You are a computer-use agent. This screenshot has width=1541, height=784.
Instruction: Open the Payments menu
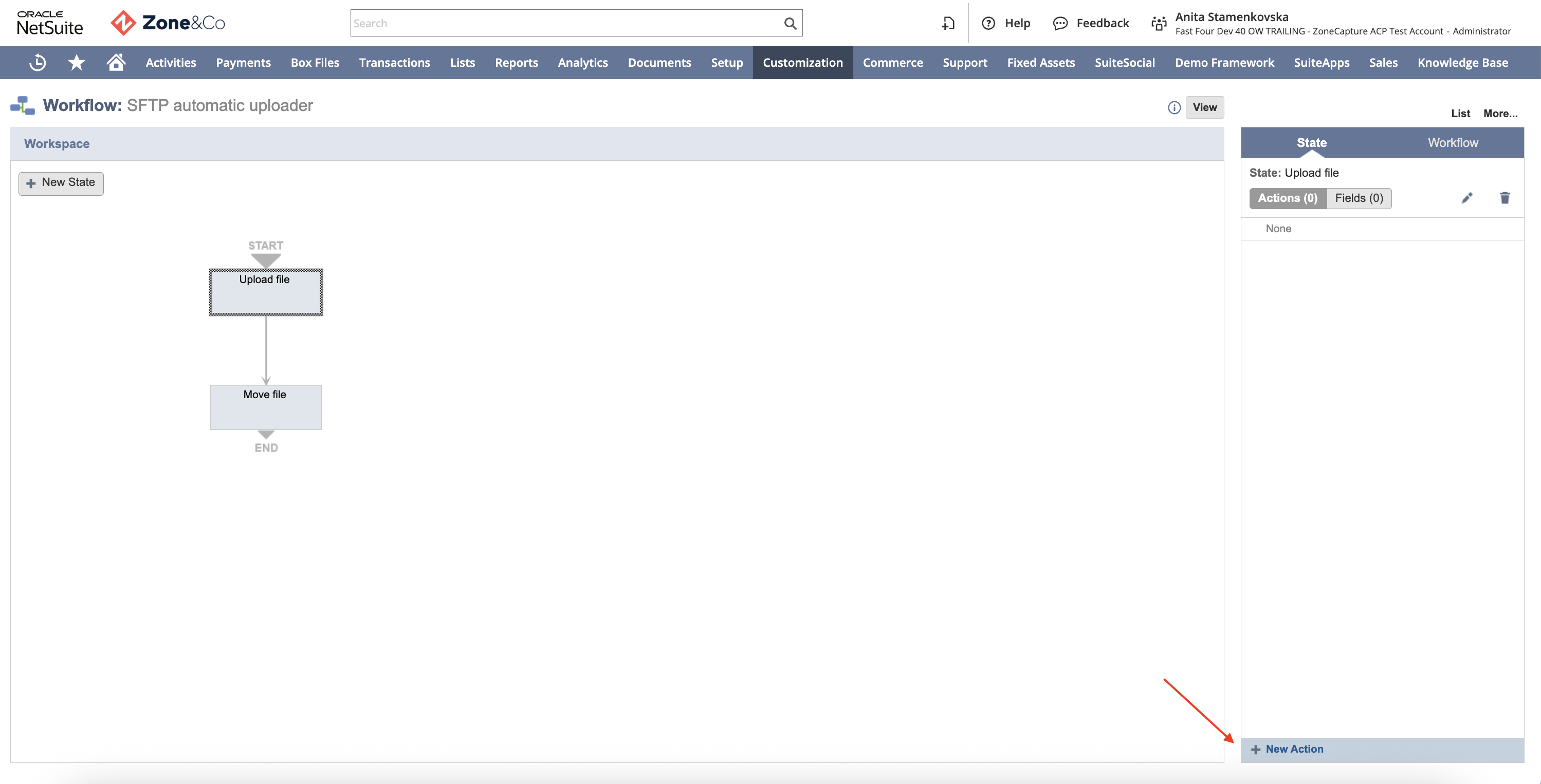(x=243, y=62)
